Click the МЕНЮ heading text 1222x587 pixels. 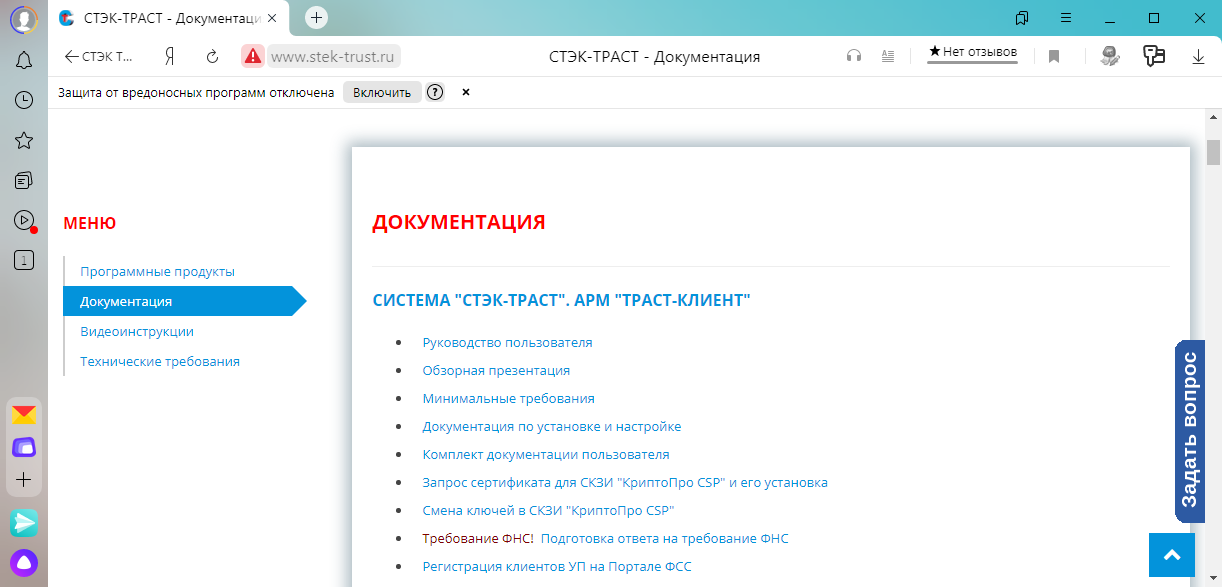pos(90,223)
